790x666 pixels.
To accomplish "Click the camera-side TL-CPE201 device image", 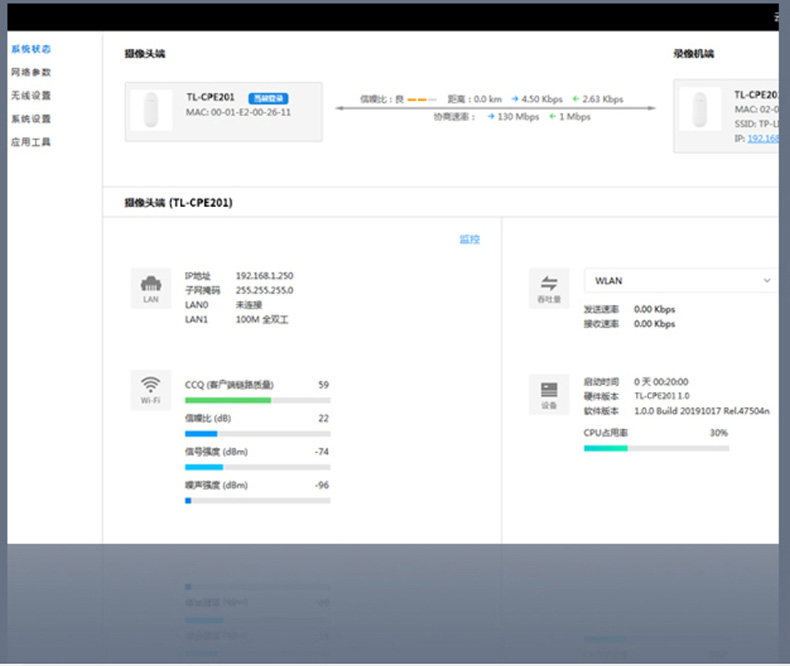I will click(151, 110).
